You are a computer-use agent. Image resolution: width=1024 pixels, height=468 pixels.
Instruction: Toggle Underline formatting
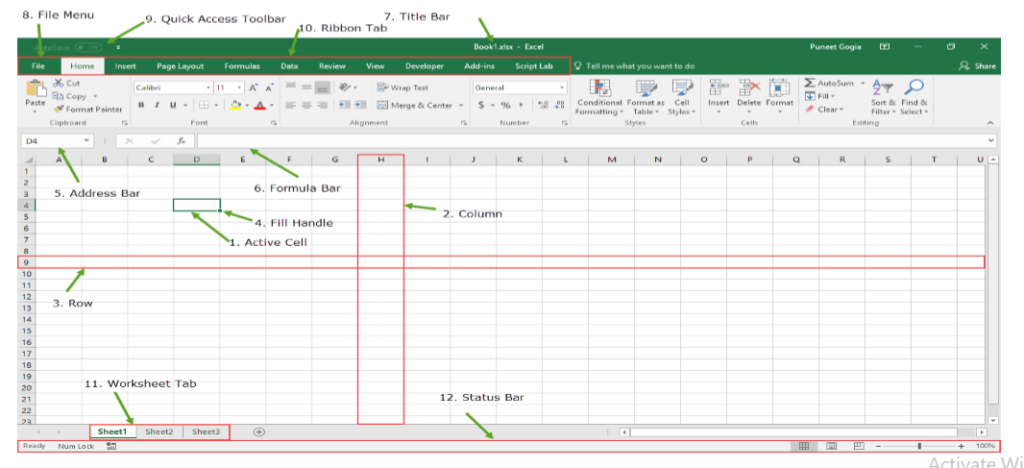point(173,105)
